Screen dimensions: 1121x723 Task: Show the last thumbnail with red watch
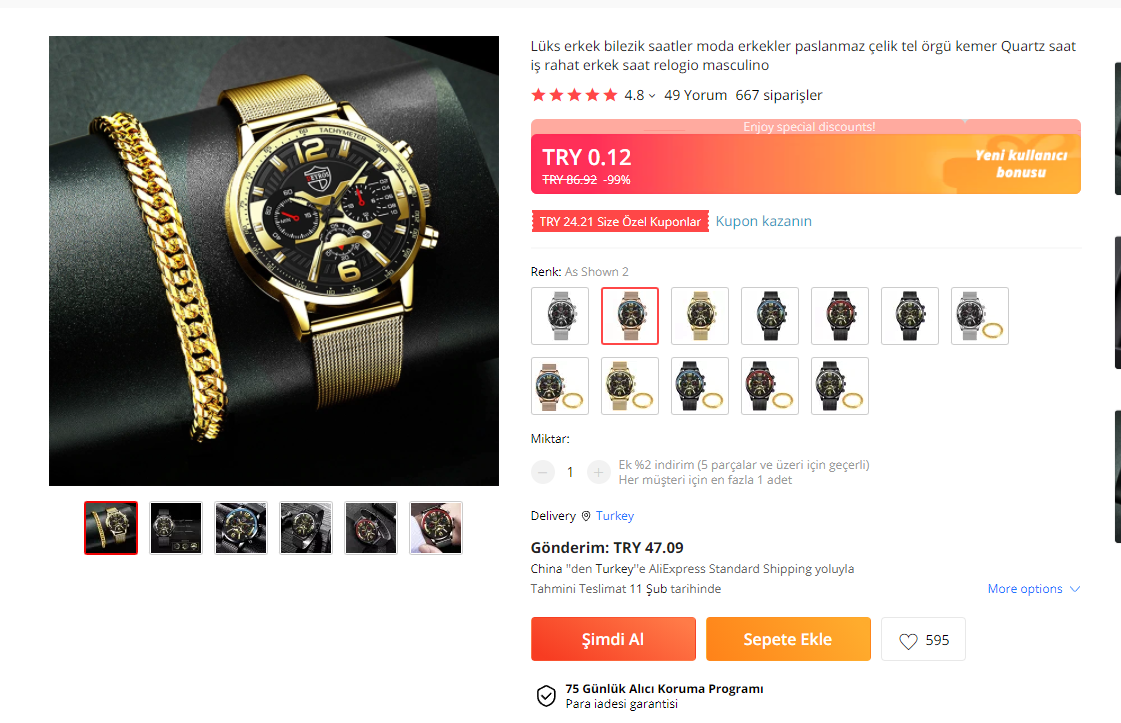click(x=436, y=528)
